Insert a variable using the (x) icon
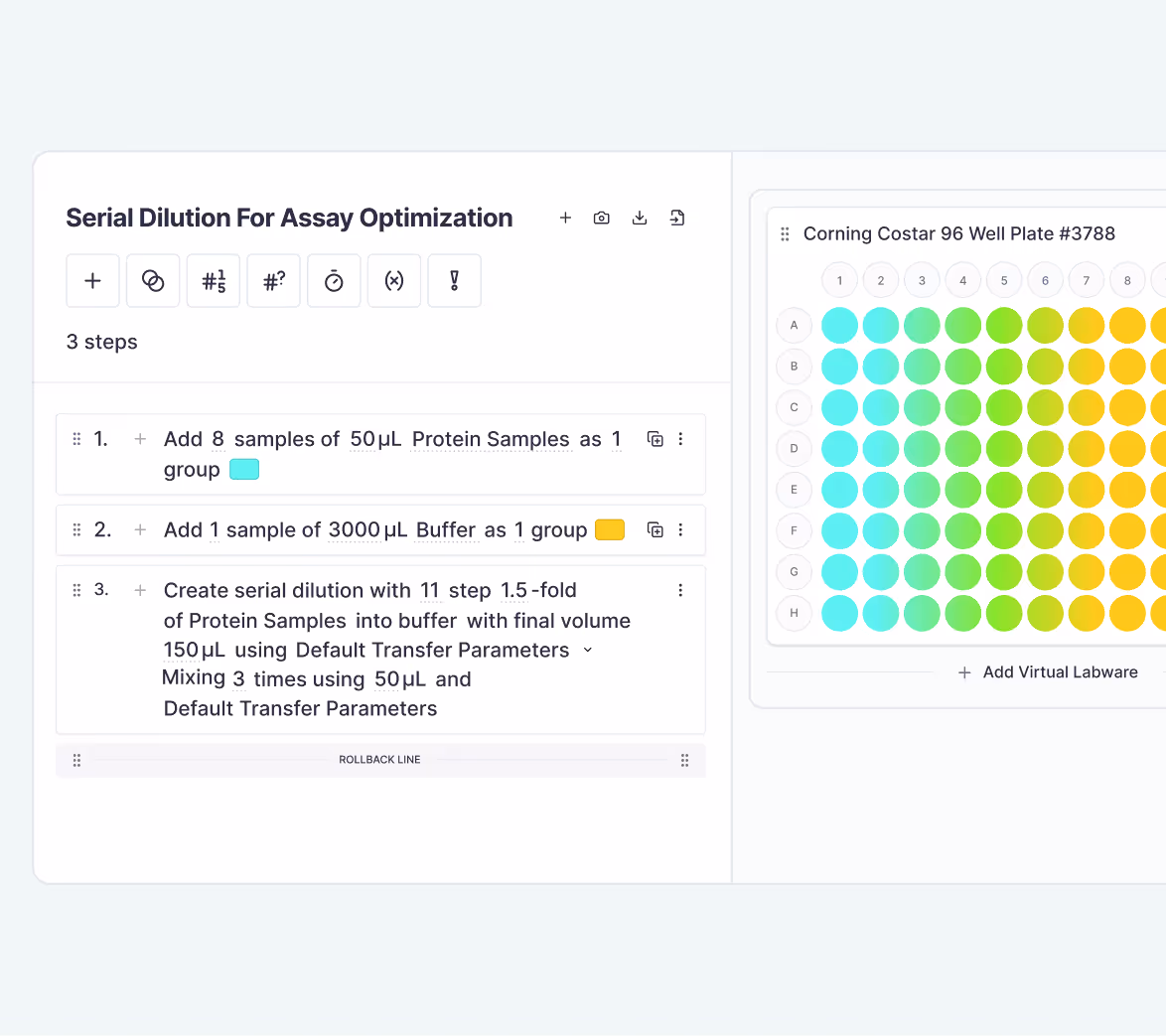The height and width of the screenshot is (1036, 1166). click(x=393, y=280)
